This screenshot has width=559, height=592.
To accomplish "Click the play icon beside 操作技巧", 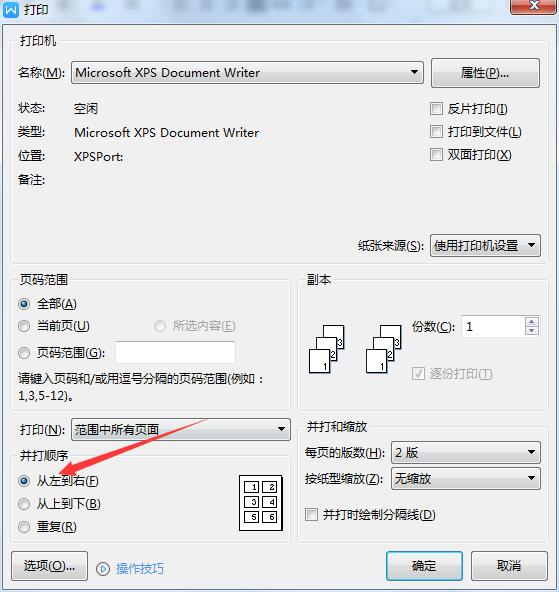I will coord(103,569).
